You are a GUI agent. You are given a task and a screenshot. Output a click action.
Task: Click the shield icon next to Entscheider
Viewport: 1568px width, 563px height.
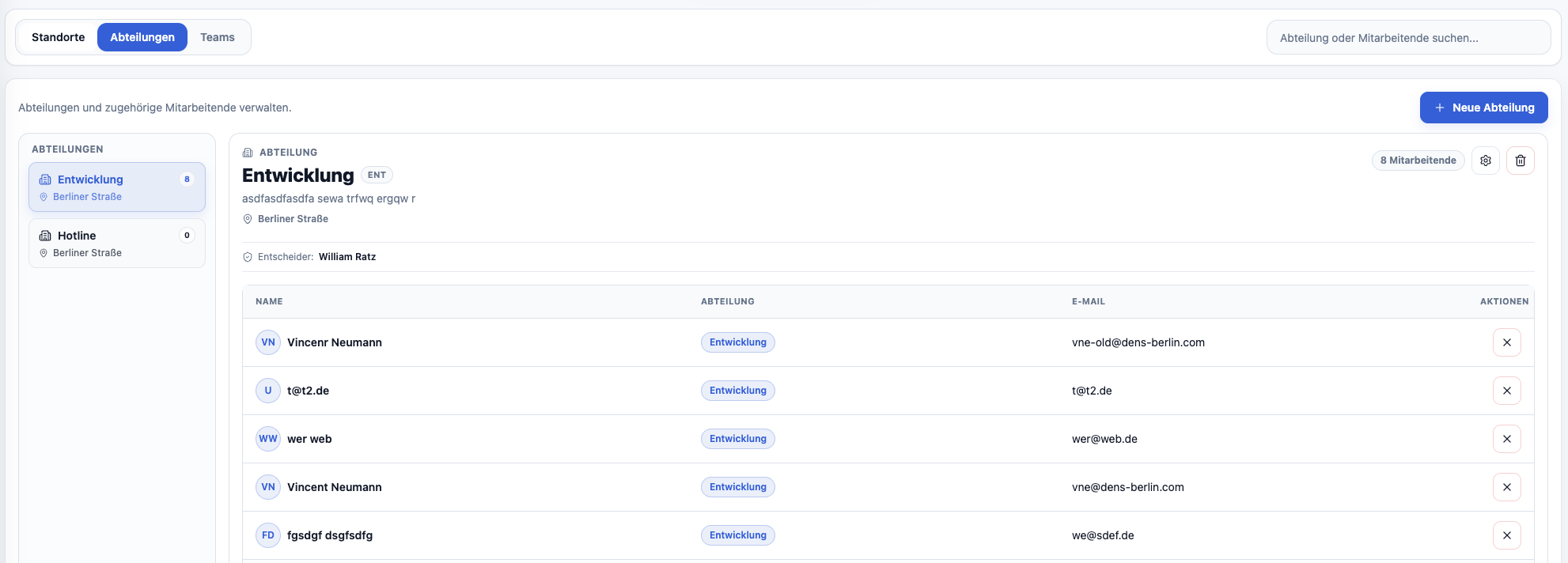click(x=248, y=257)
